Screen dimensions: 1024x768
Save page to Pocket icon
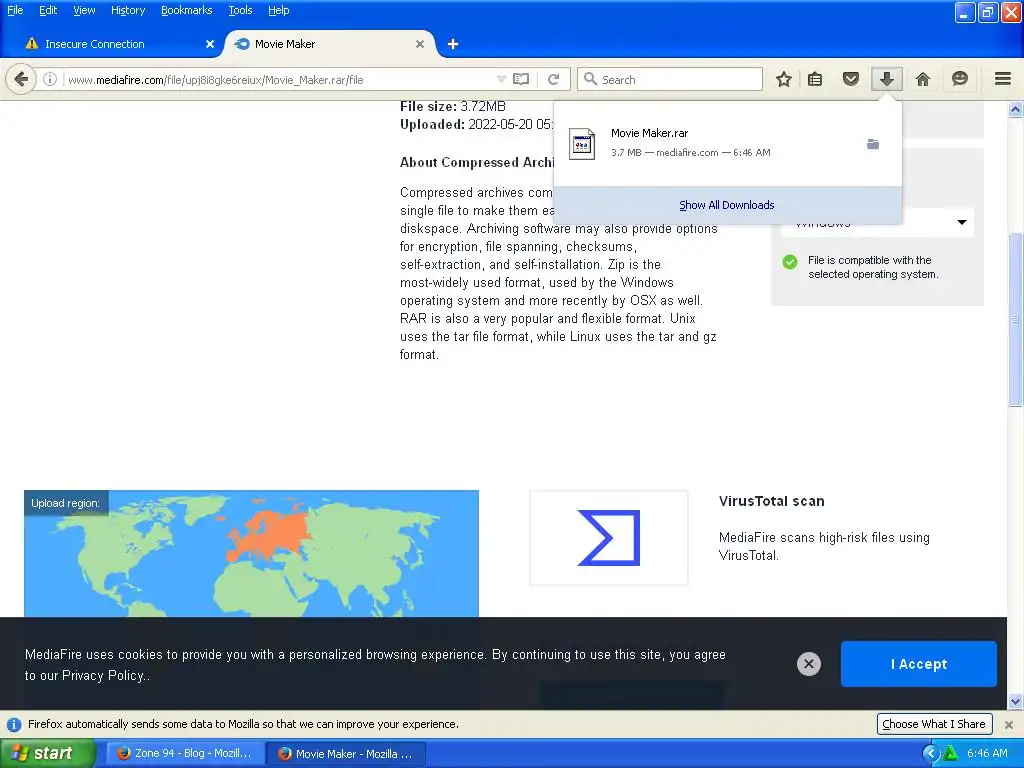(850, 80)
